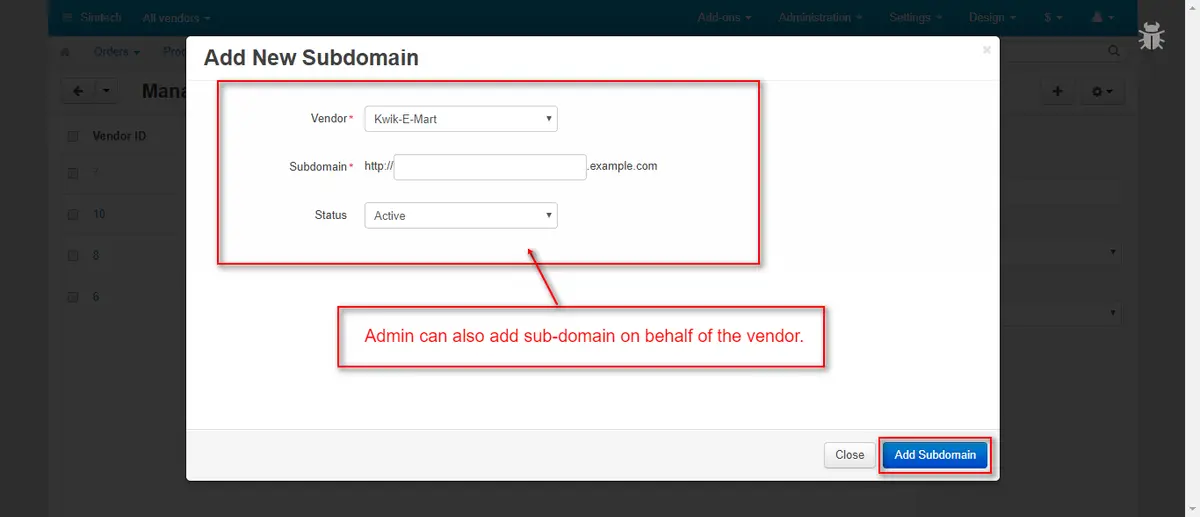Viewport: 1200px width, 517px height.
Task: Click the Close button in dialog footer
Action: coord(849,455)
